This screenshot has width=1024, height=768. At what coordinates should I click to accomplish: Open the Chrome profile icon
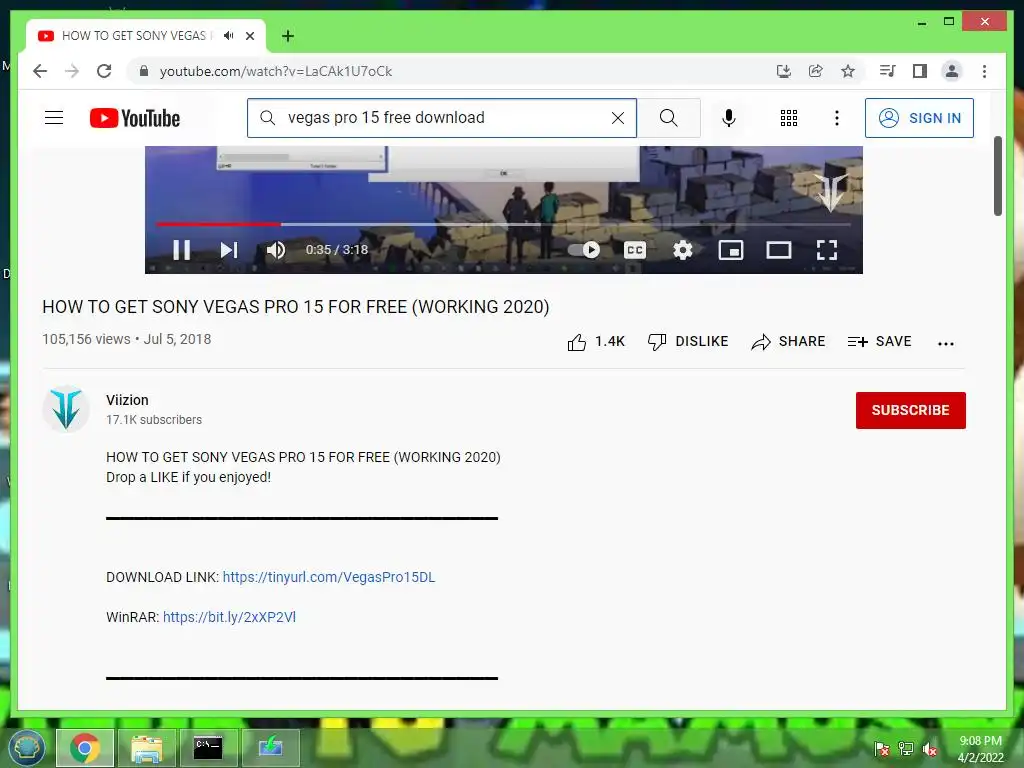tap(952, 71)
